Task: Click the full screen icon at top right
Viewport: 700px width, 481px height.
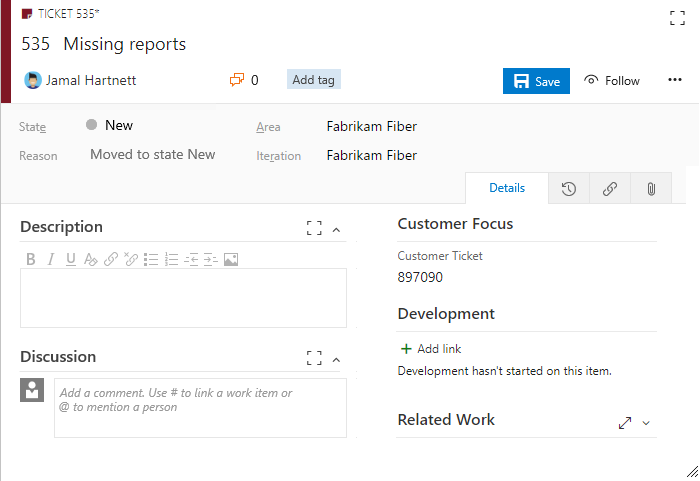Action: [677, 18]
